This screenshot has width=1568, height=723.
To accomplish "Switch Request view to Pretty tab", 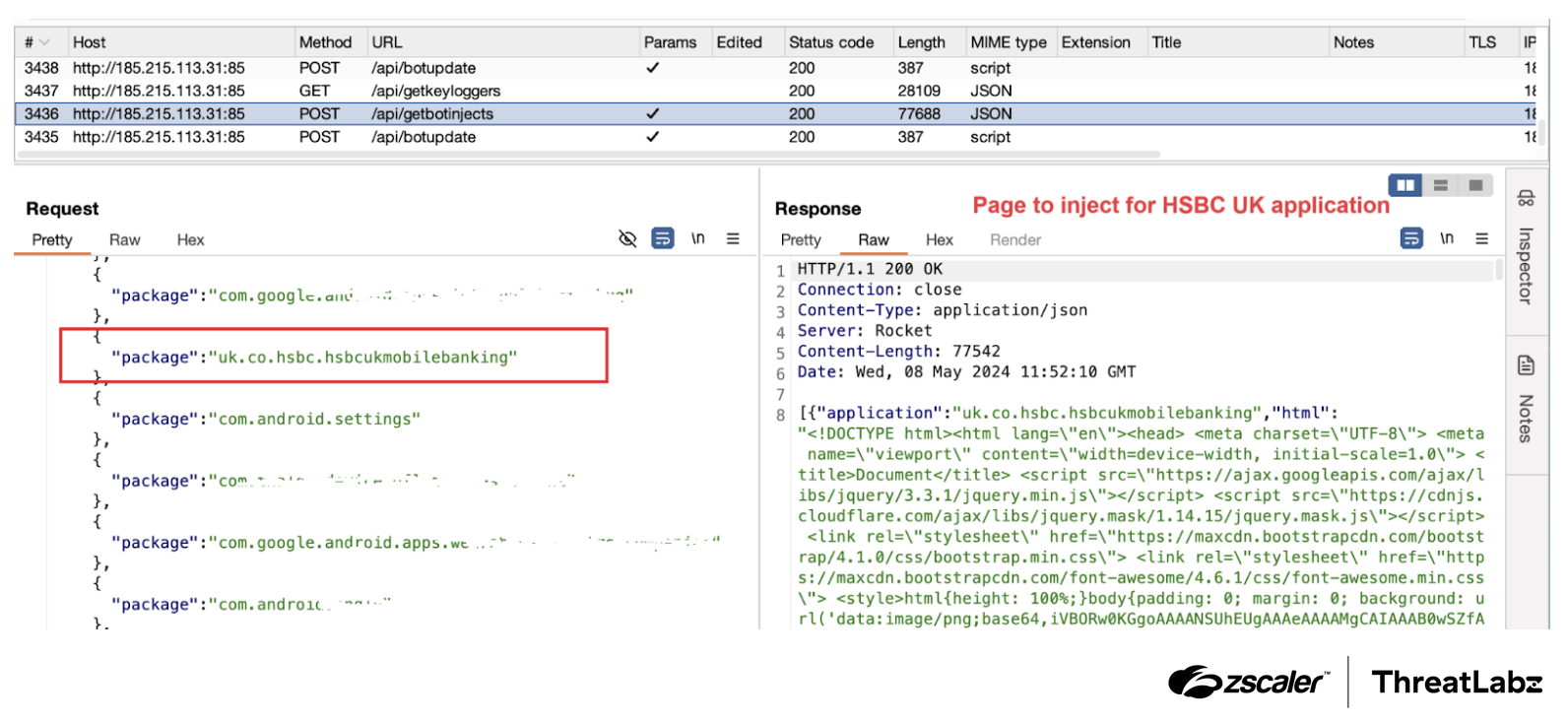I will (x=52, y=240).
